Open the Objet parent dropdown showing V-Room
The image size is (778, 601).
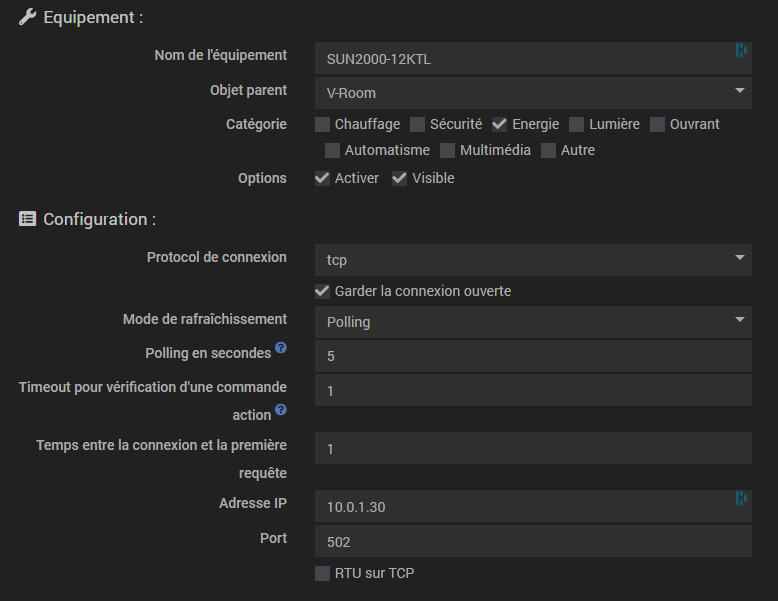[x=533, y=93]
